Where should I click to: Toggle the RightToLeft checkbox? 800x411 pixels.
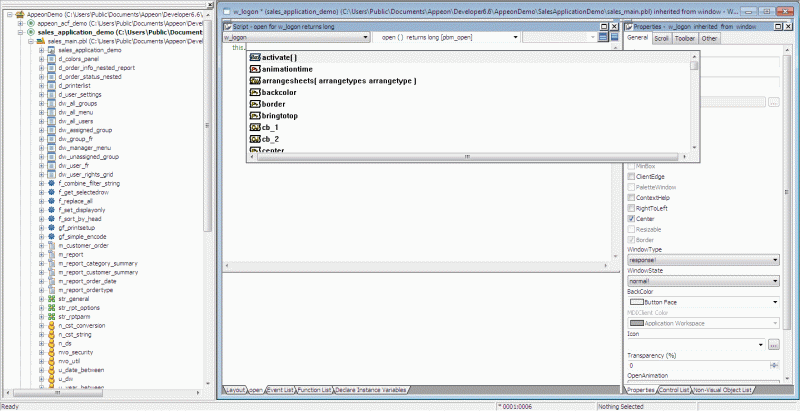tap(631, 208)
